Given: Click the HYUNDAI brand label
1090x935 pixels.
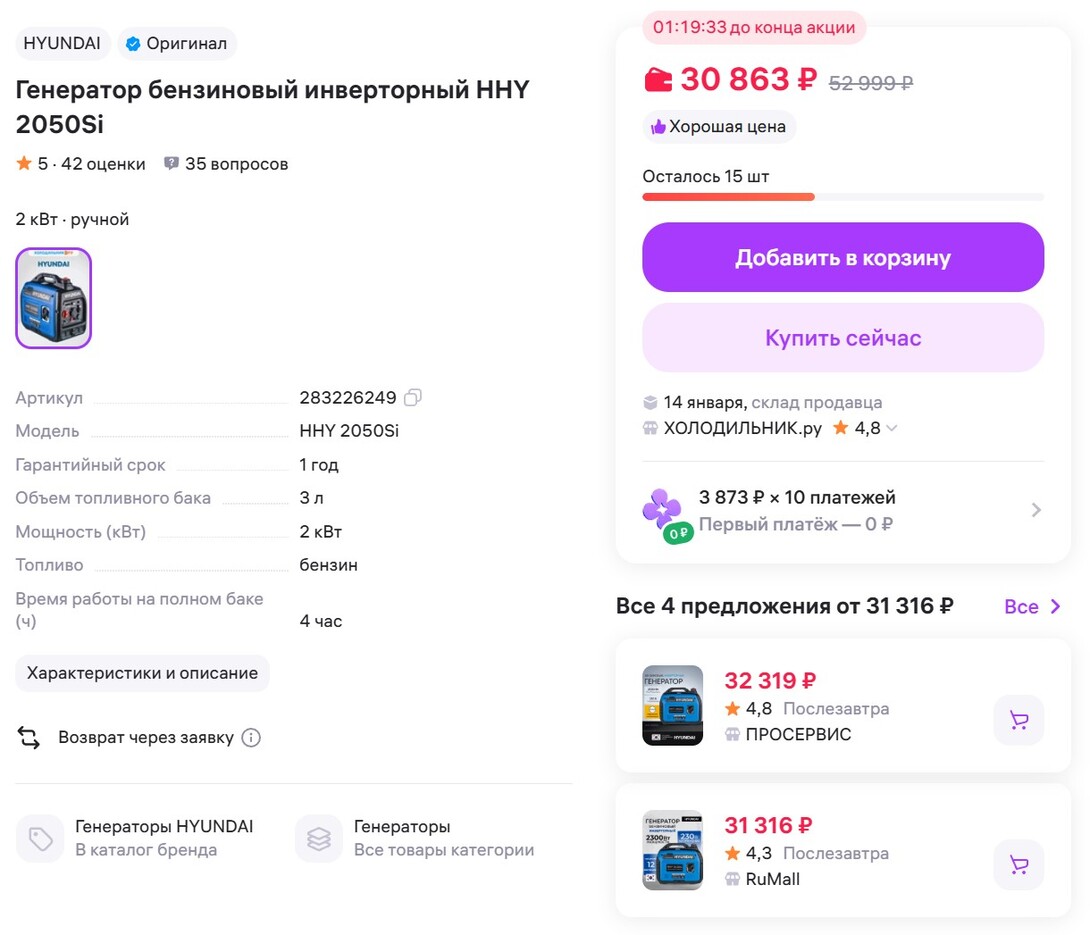Looking at the screenshot, I should (62, 43).
